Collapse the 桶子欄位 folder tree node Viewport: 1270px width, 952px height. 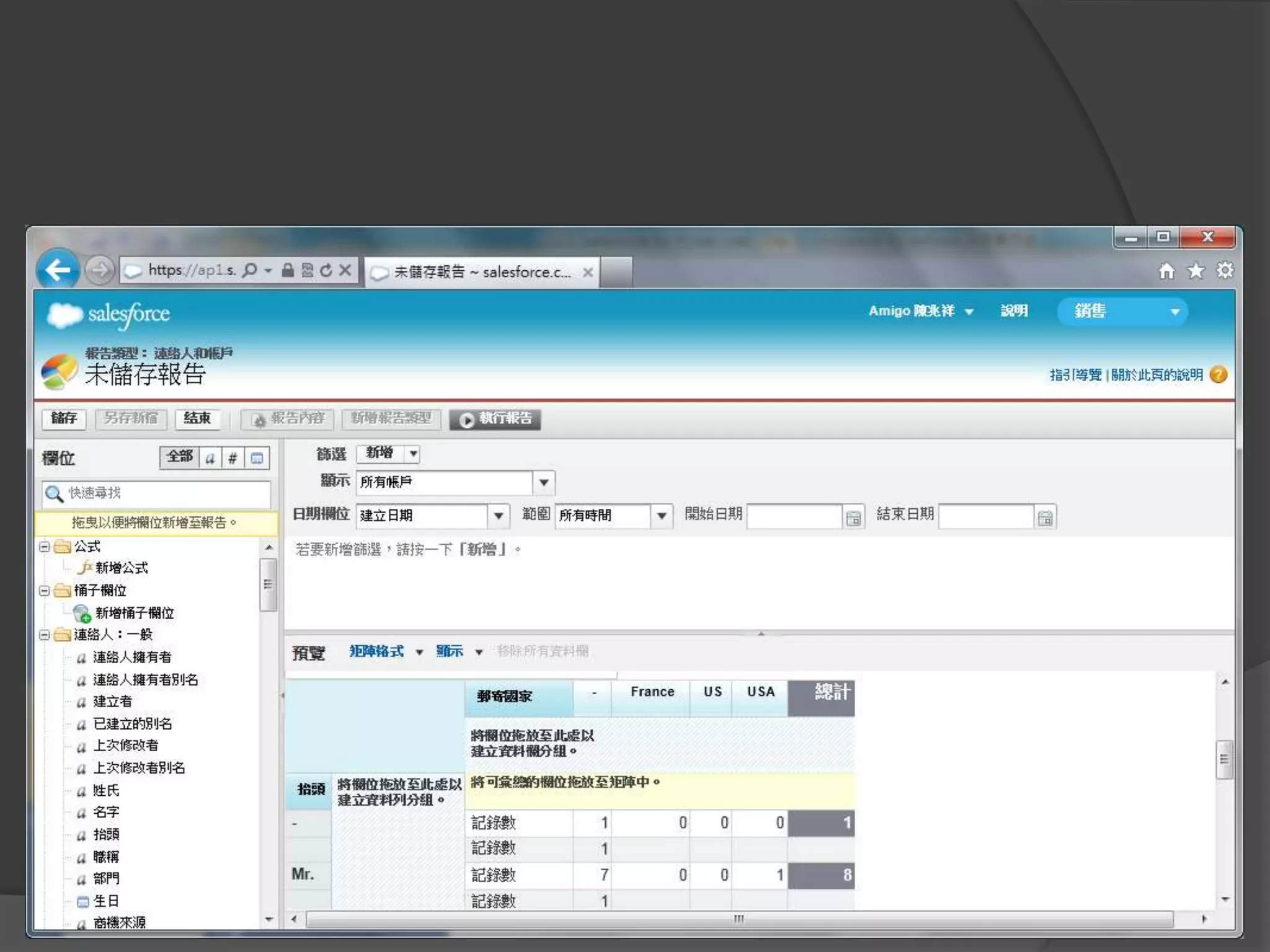point(45,591)
